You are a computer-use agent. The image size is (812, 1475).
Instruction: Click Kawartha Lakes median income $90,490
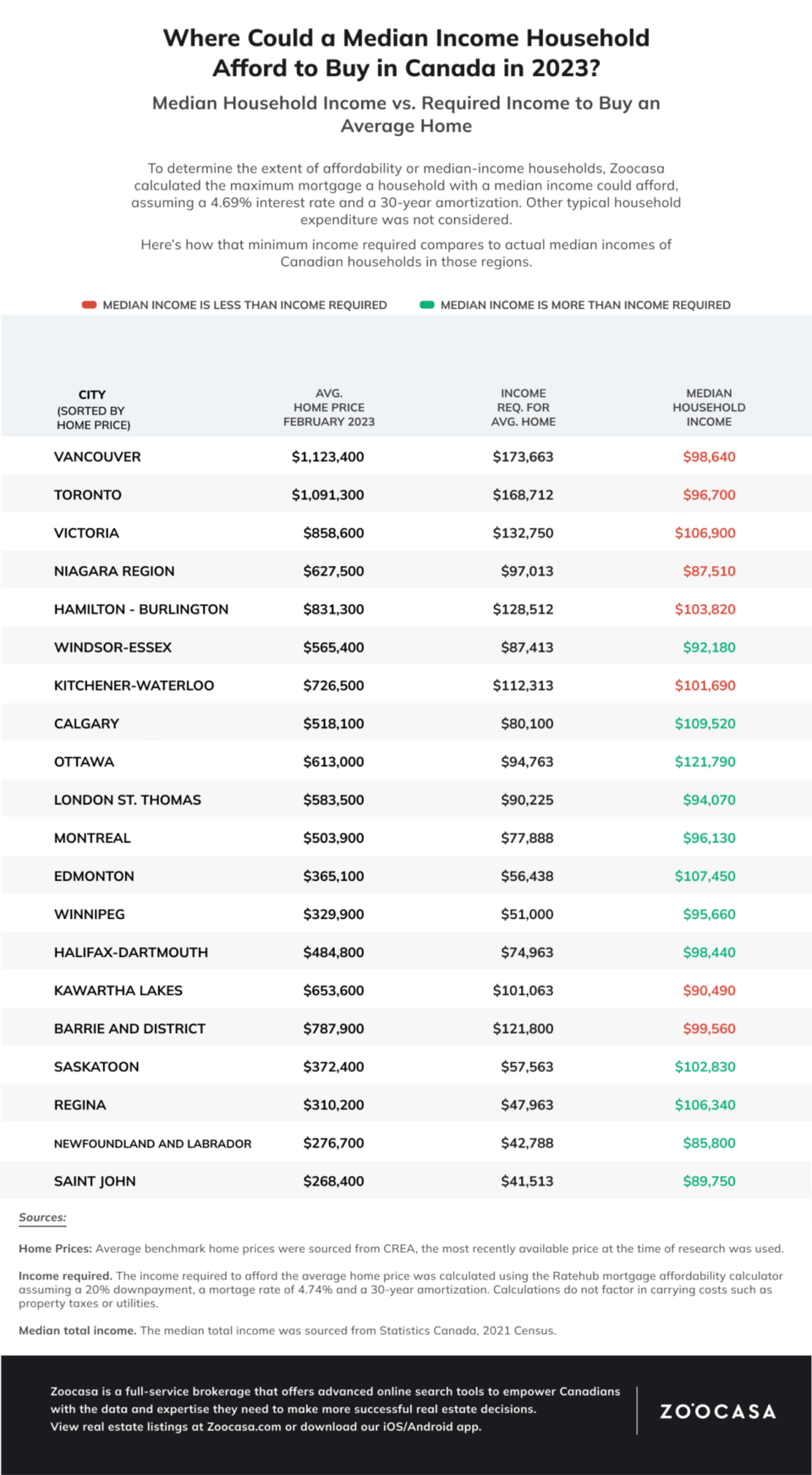[x=710, y=990]
